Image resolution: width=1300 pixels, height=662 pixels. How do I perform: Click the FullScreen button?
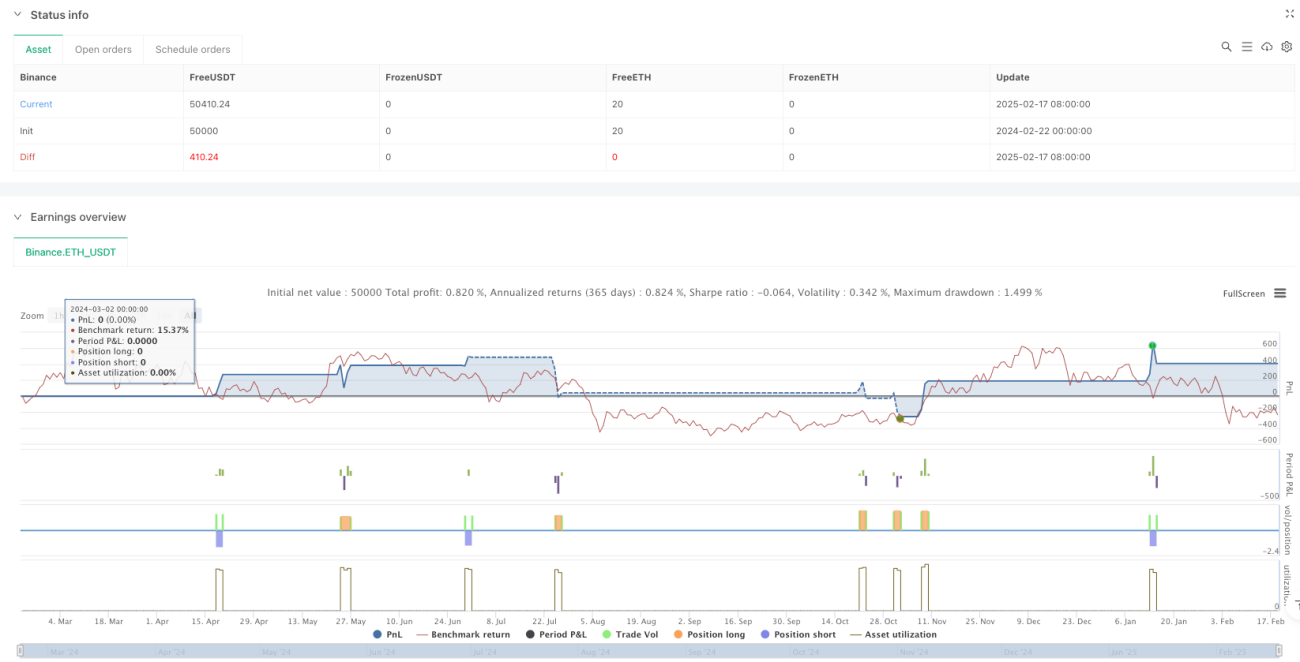pyautogui.click(x=1244, y=294)
